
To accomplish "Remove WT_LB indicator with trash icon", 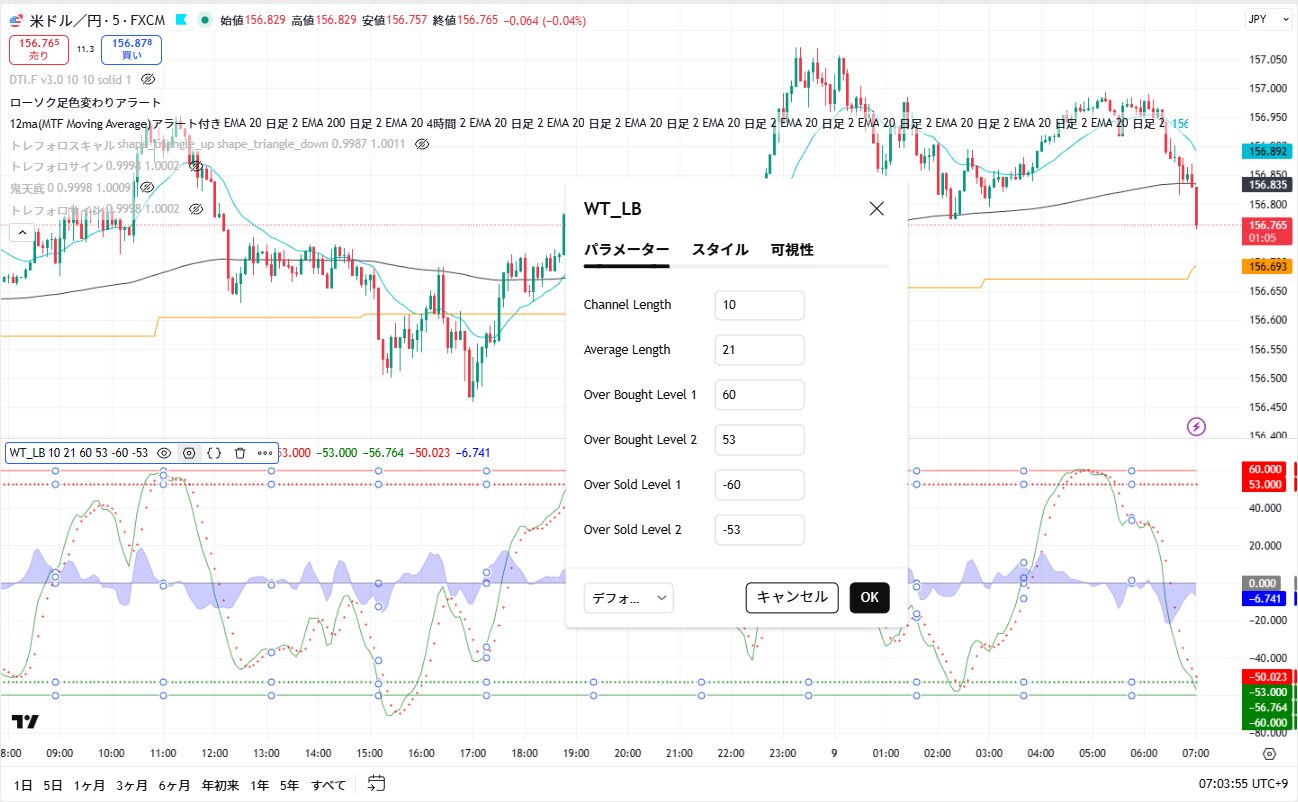I will (x=240, y=453).
